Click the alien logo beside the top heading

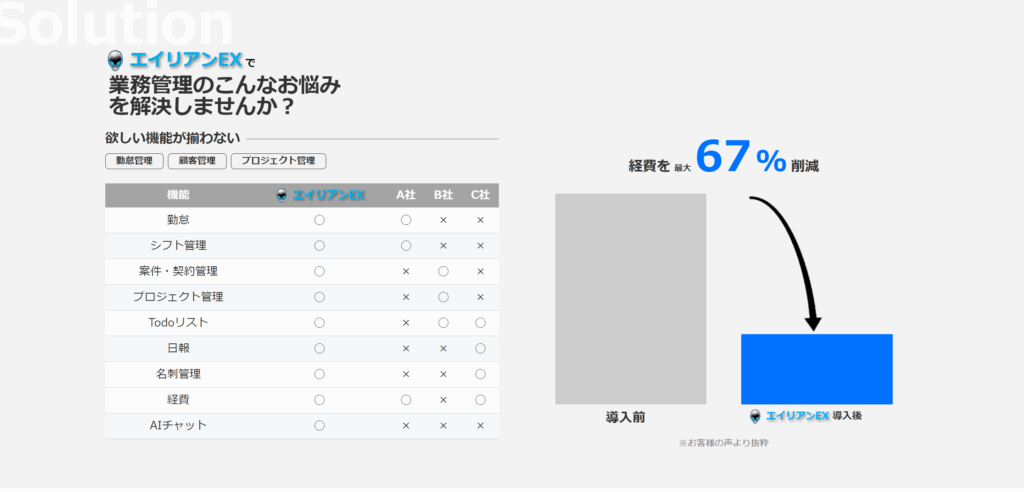(x=115, y=61)
